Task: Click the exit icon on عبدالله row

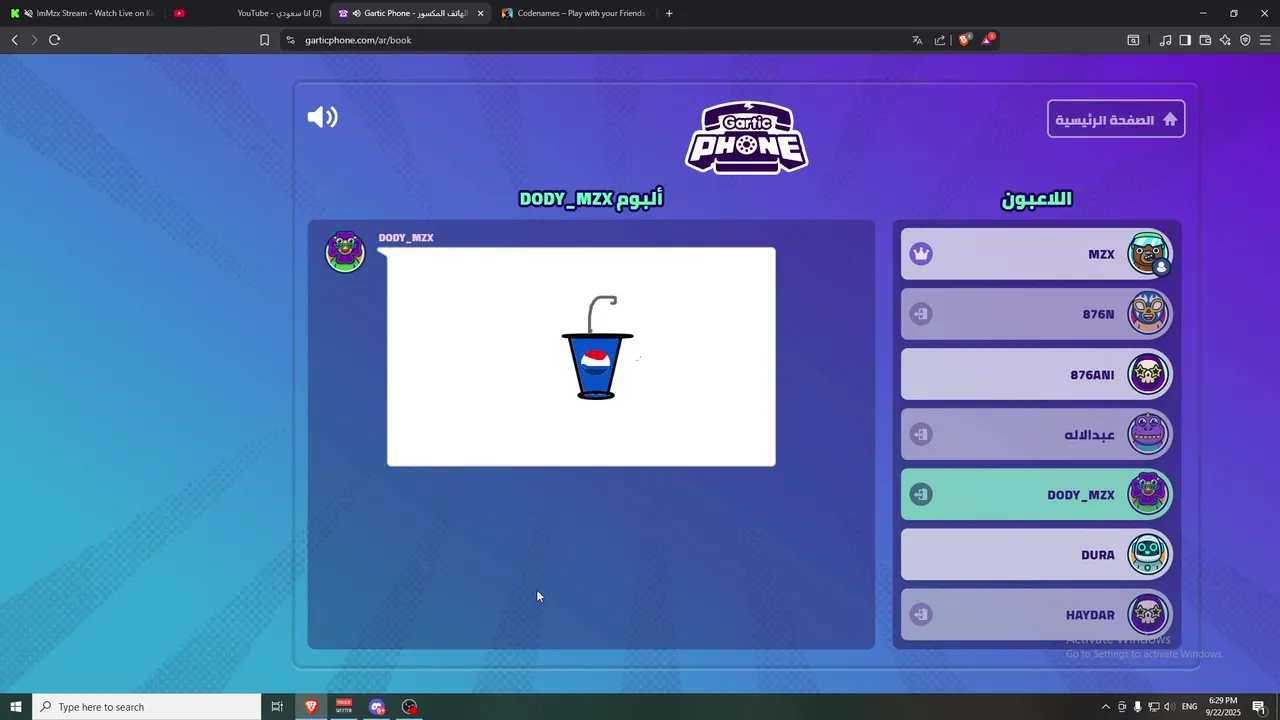Action: pos(921,434)
